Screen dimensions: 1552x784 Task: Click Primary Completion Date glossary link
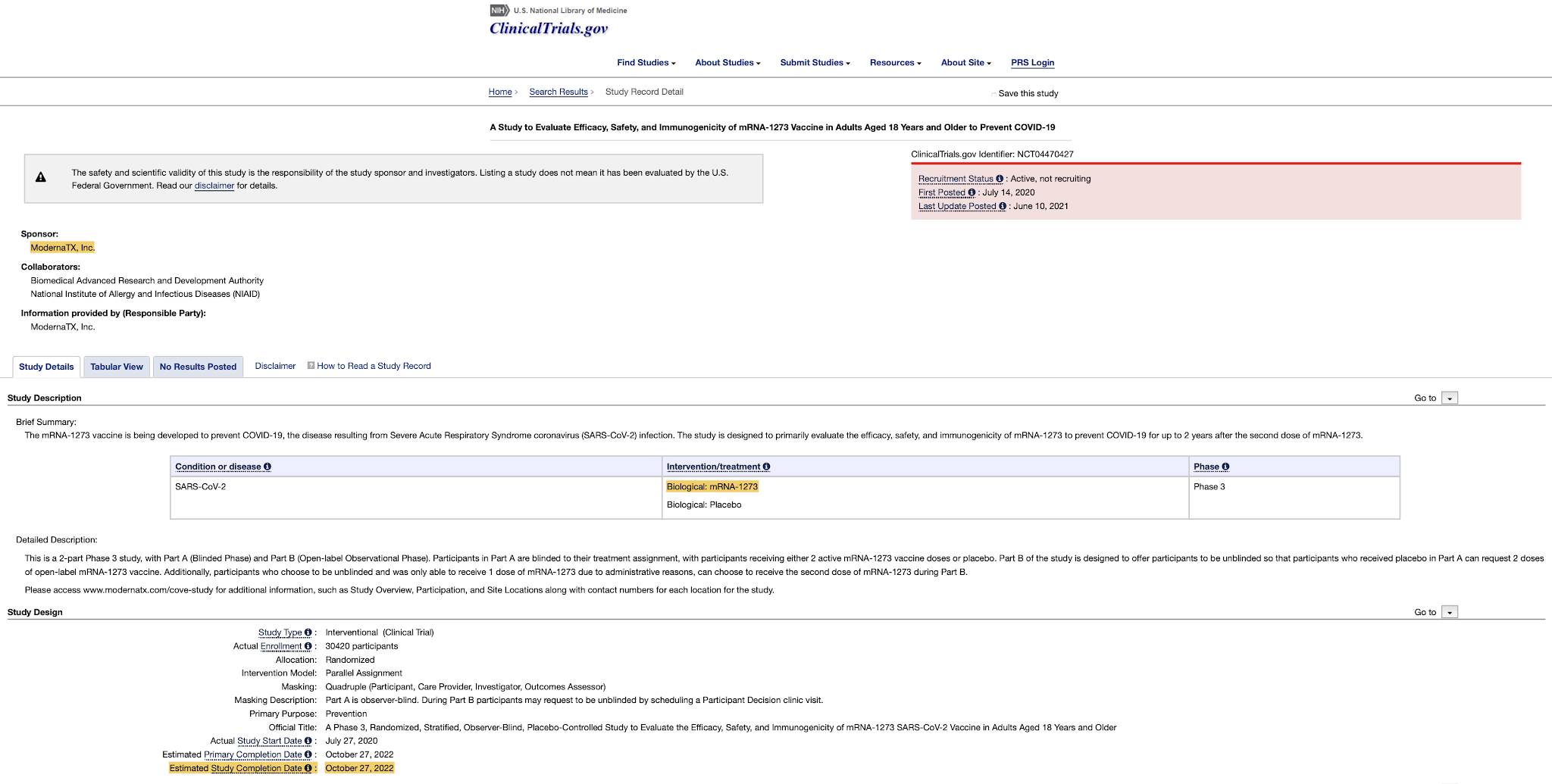click(x=253, y=754)
